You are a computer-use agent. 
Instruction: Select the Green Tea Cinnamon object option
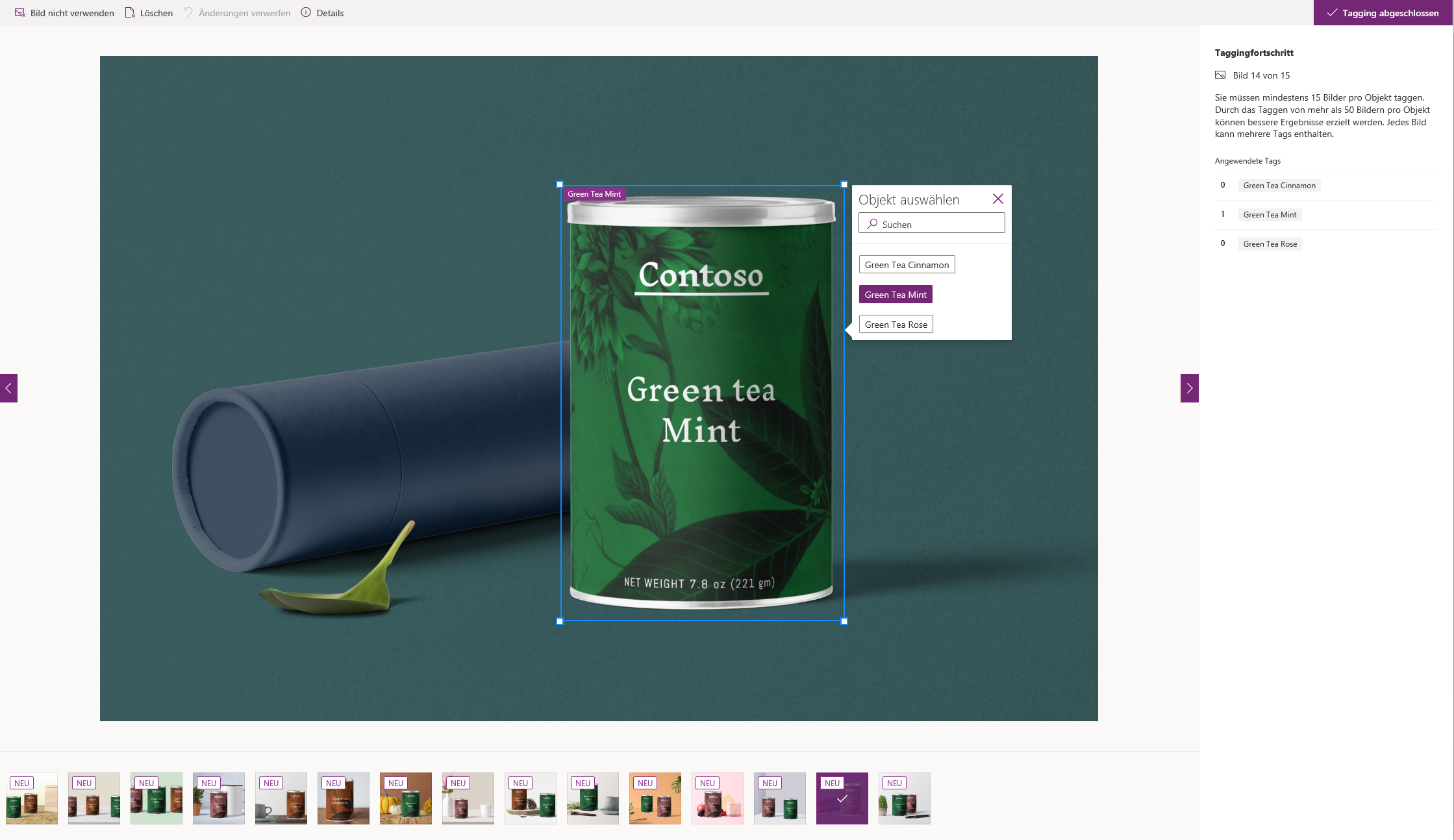907,265
